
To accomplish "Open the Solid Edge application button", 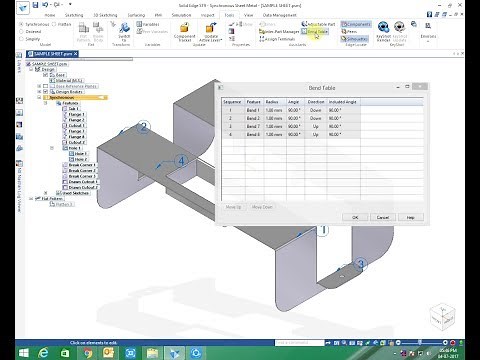I will [23, 7].
